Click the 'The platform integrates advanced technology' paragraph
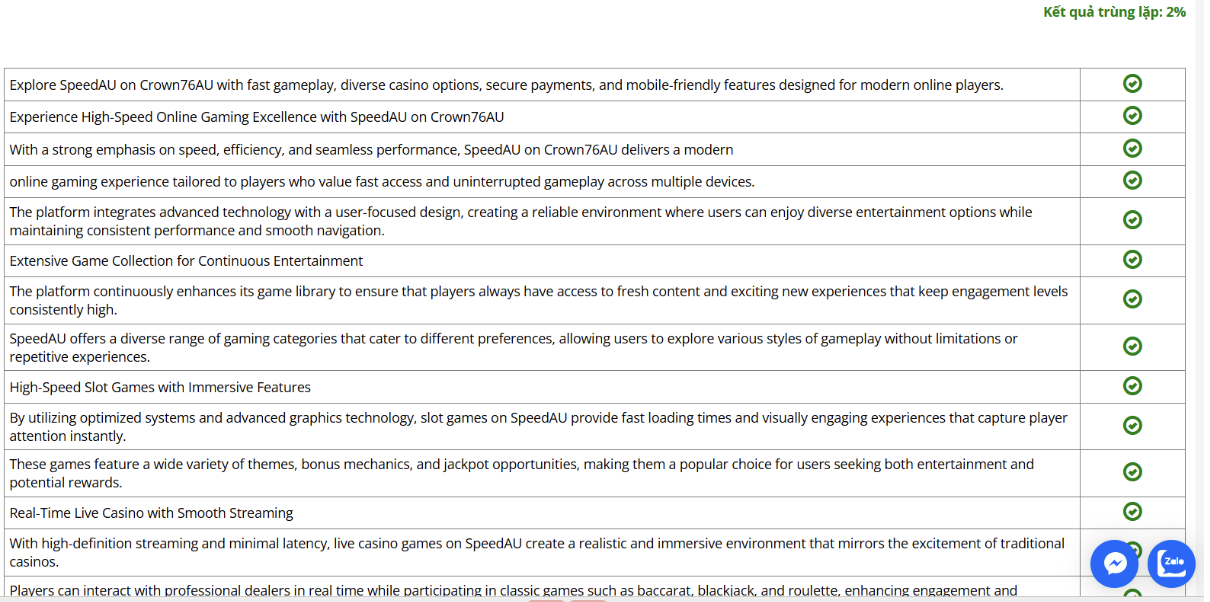Screen dimensions: 1210x602 pos(520,221)
